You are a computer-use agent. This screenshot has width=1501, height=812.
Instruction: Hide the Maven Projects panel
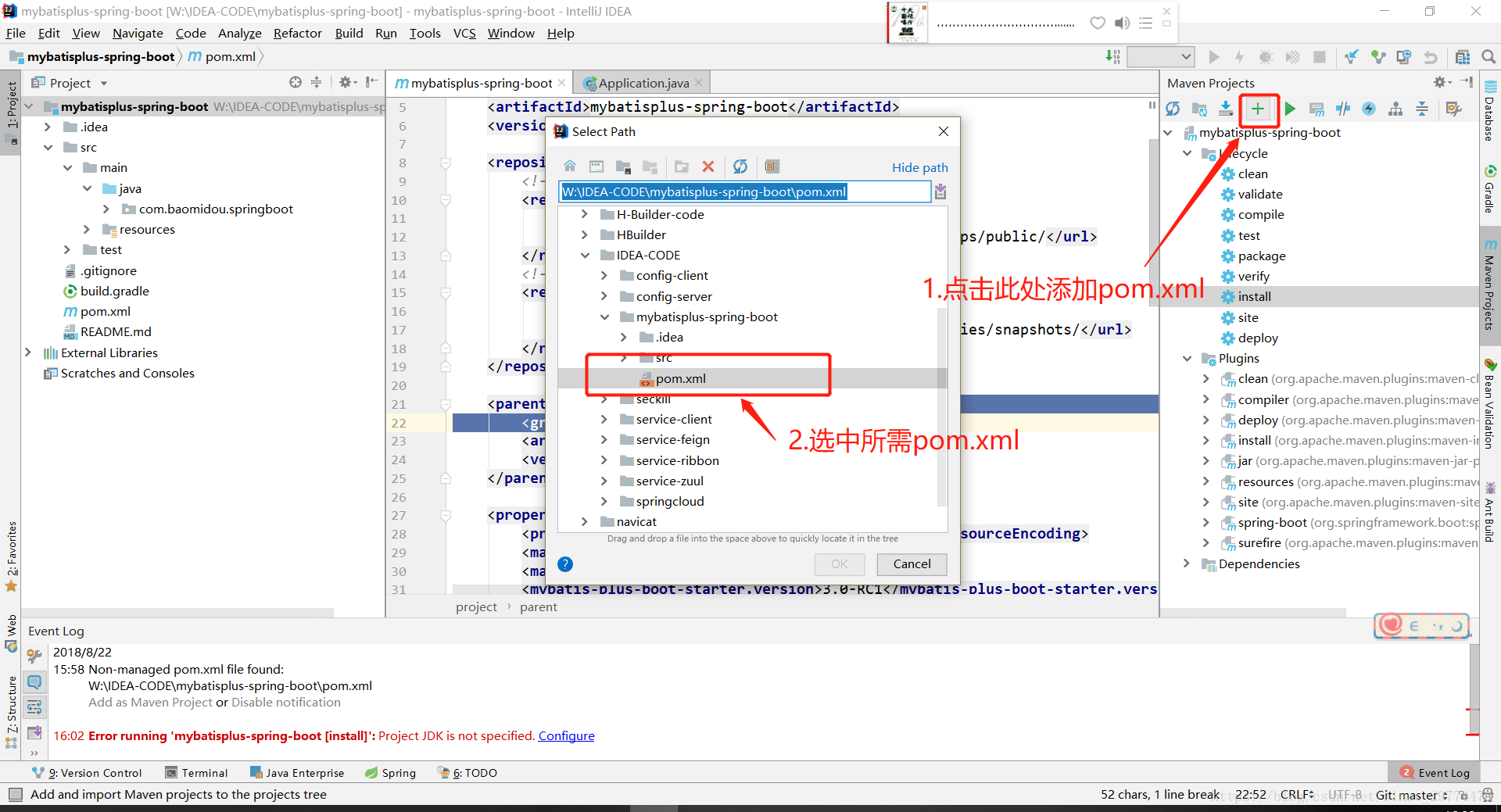coord(1467,82)
